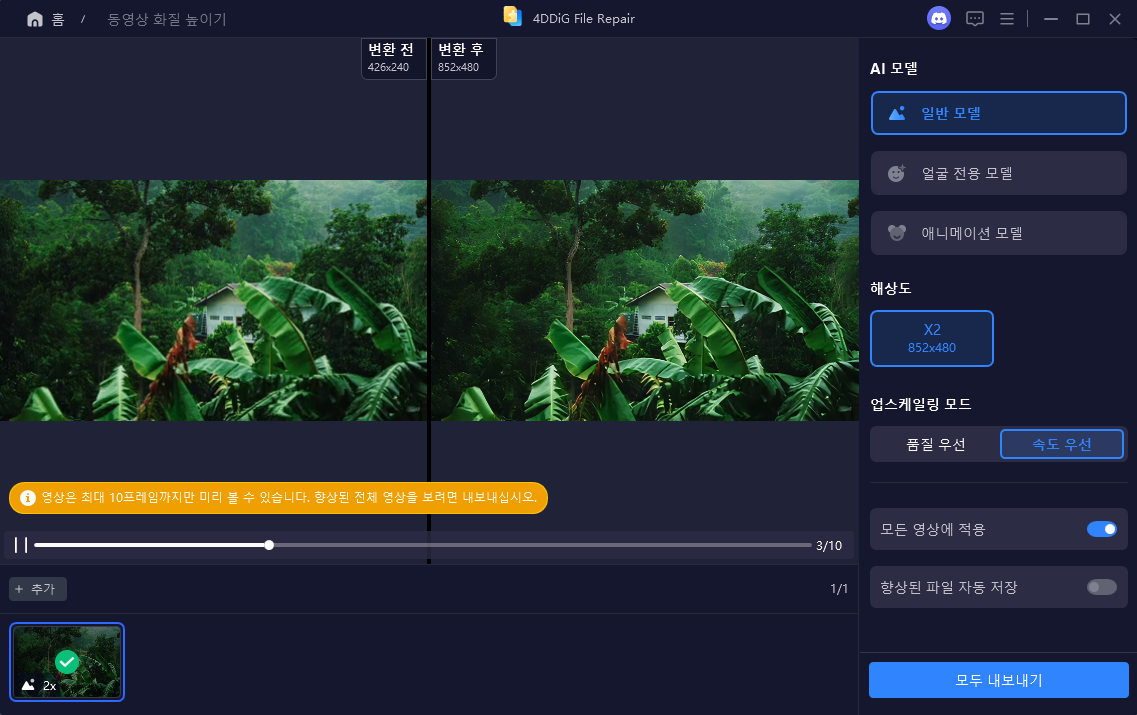The width and height of the screenshot is (1137, 715).
Task: Go to Home via house icon
Action: click(35, 20)
